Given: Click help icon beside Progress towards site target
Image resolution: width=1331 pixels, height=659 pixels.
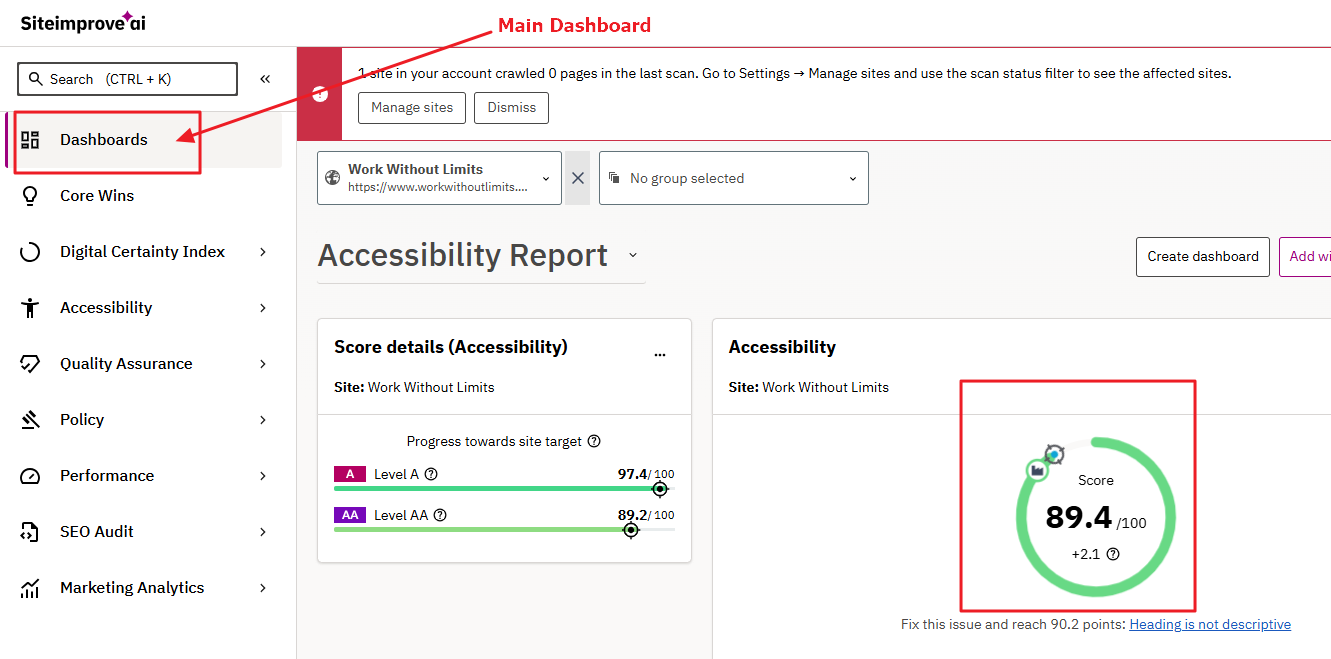Looking at the screenshot, I should 594,441.
